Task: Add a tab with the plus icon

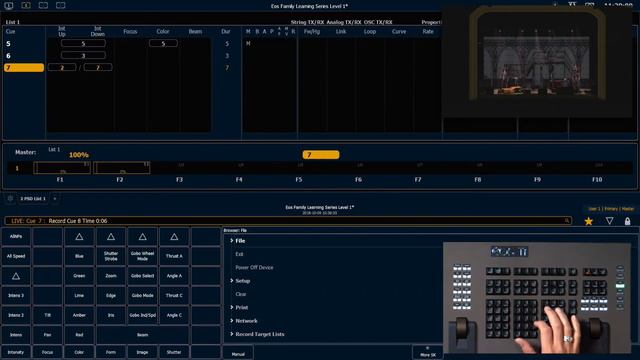Action: point(55,198)
